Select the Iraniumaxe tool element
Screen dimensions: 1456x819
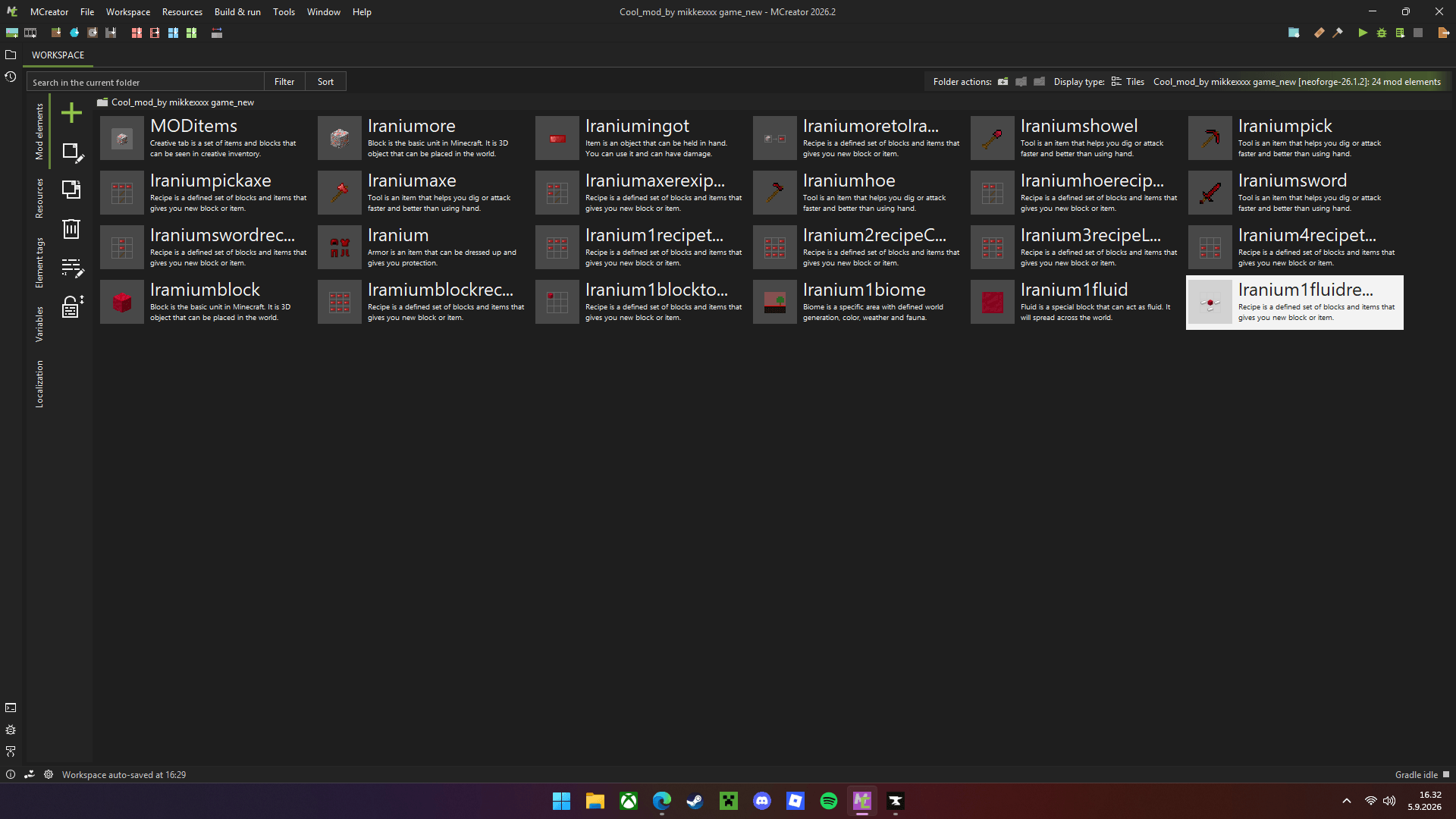(x=424, y=193)
